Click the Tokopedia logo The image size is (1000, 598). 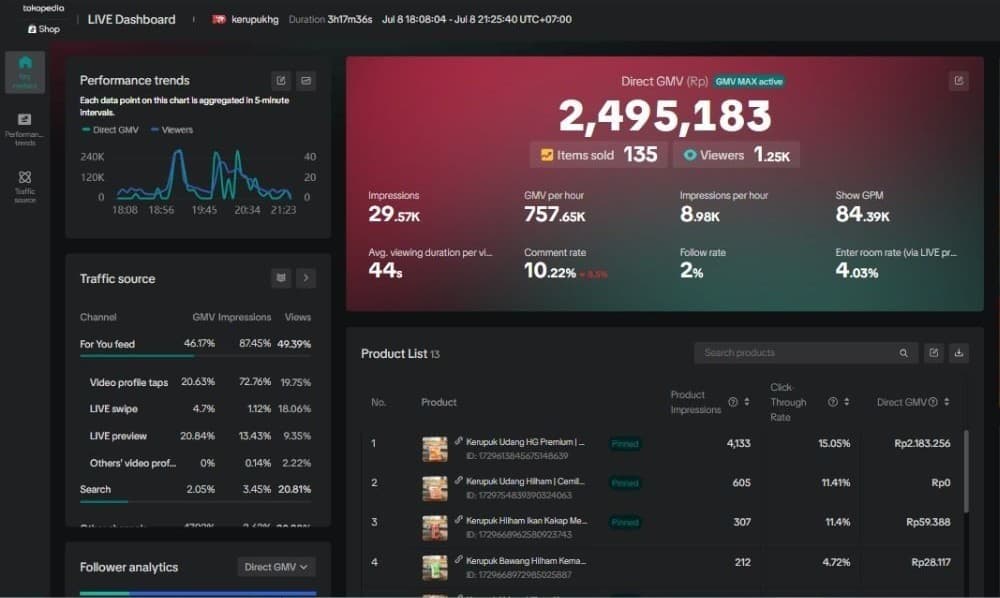[43, 8]
